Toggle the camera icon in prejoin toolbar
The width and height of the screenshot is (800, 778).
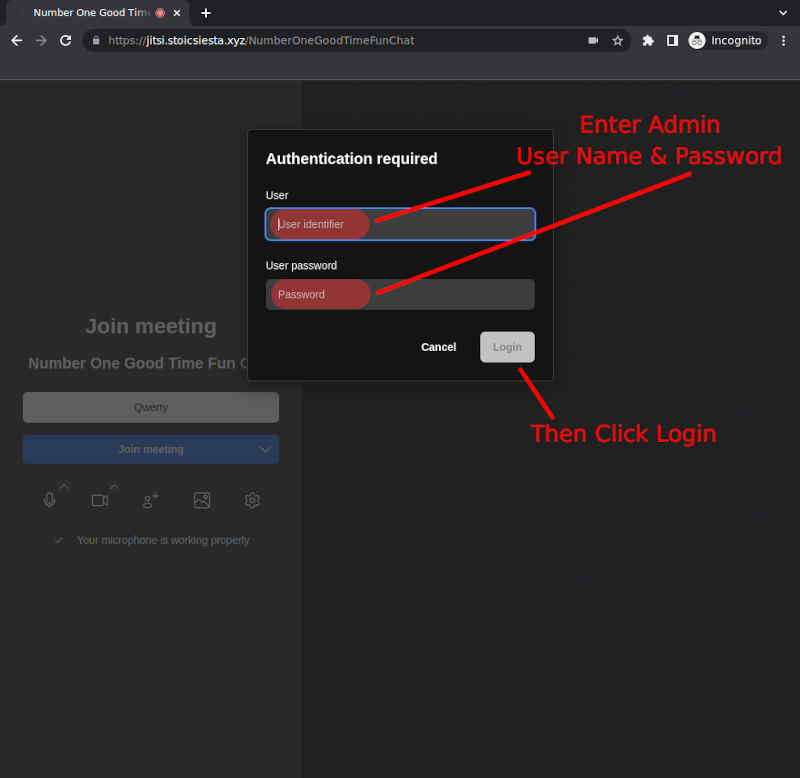tap(100, 500)
